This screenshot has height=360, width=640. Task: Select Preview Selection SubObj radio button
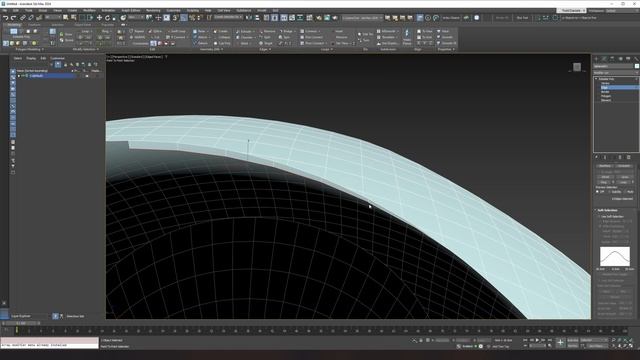pos(610,191)
